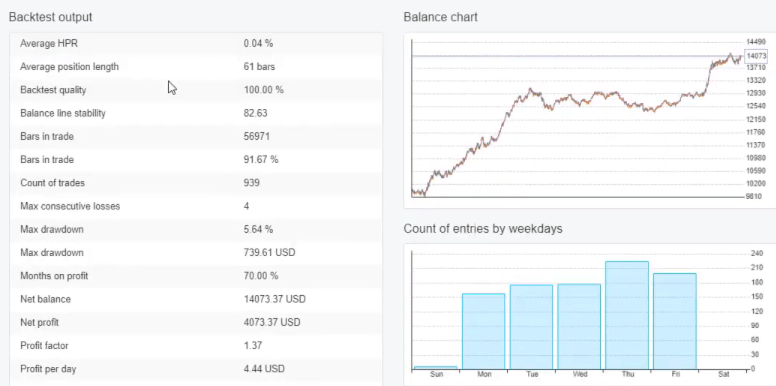Select the 5.64 % max drawdown value

(x=258, y=230)
